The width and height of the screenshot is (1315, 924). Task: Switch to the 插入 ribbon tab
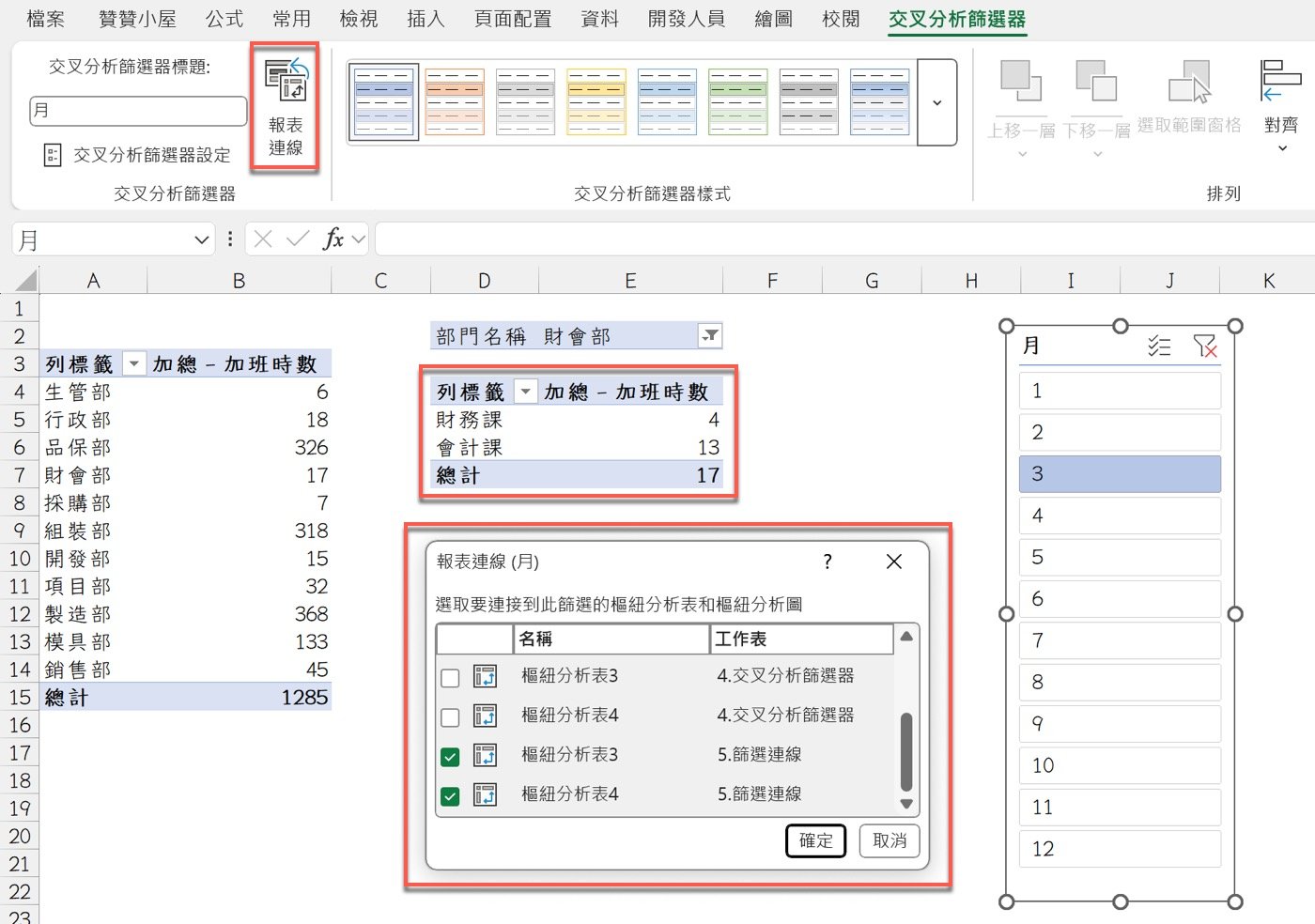[x=425, y=19]
